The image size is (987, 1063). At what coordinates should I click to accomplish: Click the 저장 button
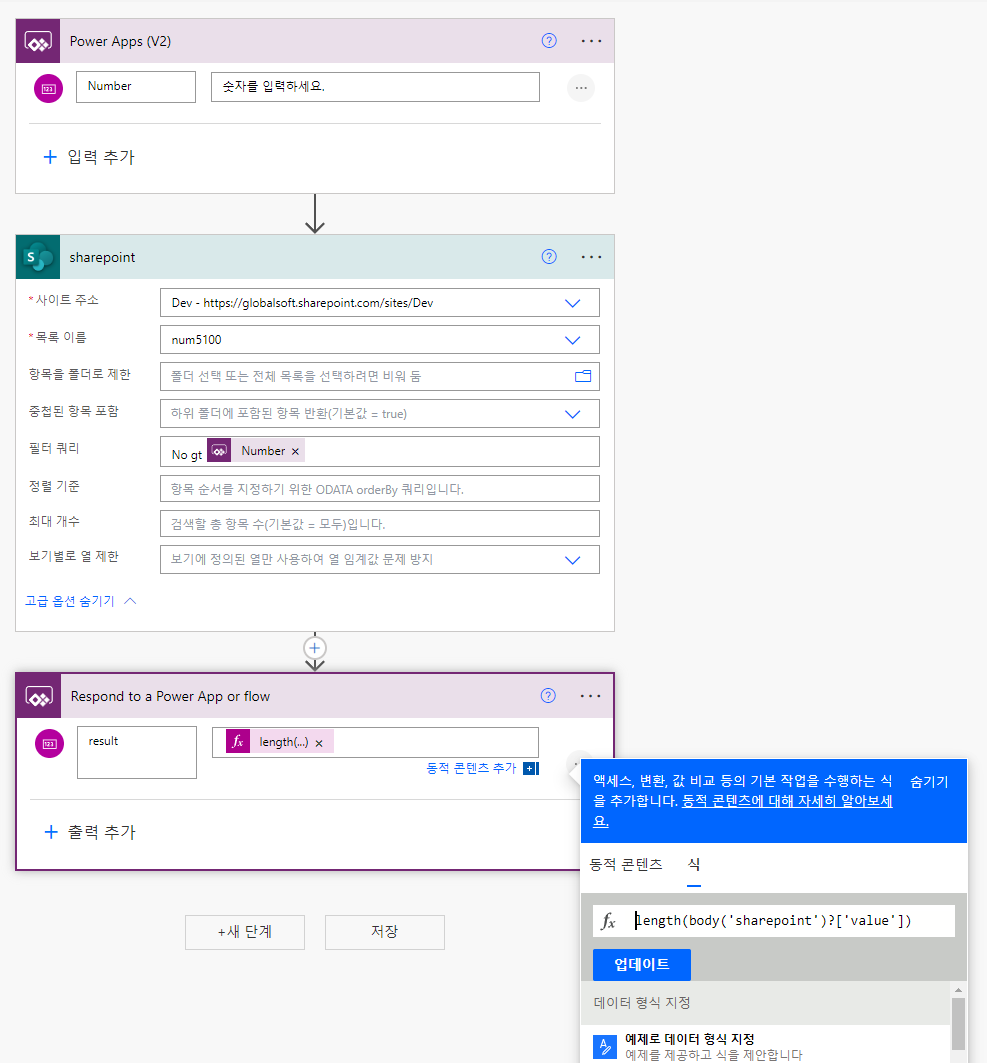pos(384,932)
